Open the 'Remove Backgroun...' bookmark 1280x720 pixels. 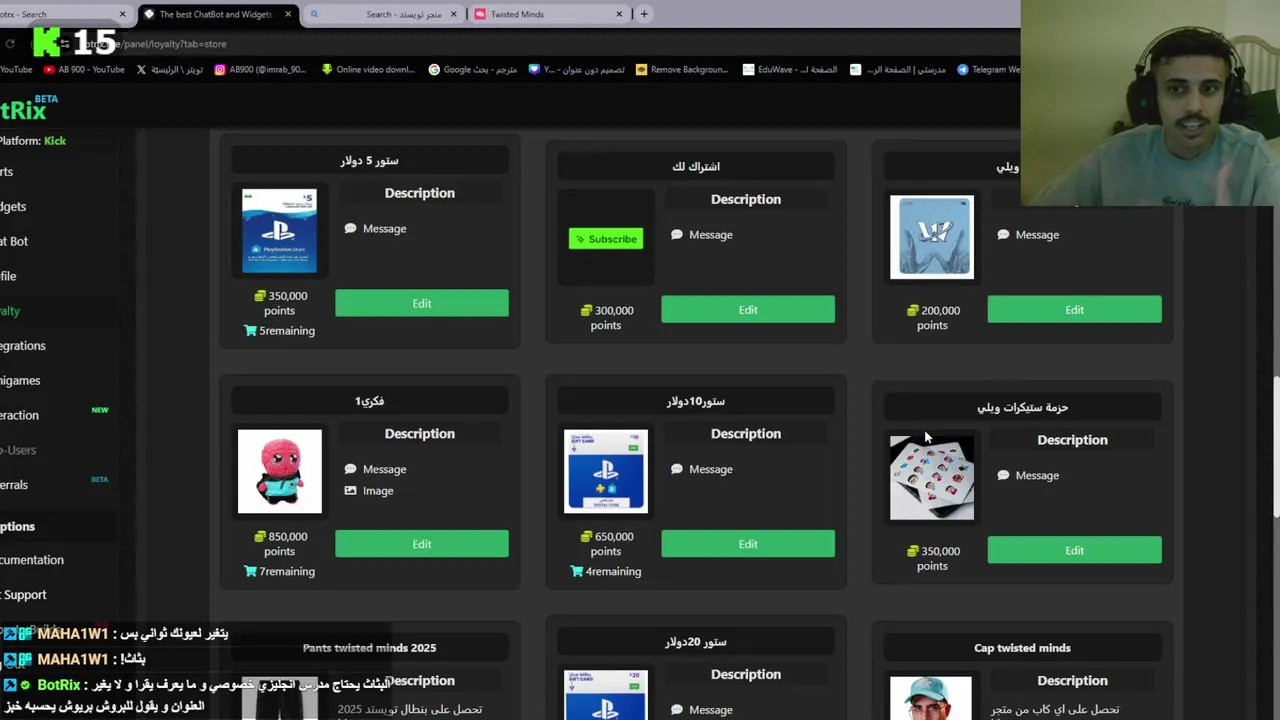click(x=681, y=69)
